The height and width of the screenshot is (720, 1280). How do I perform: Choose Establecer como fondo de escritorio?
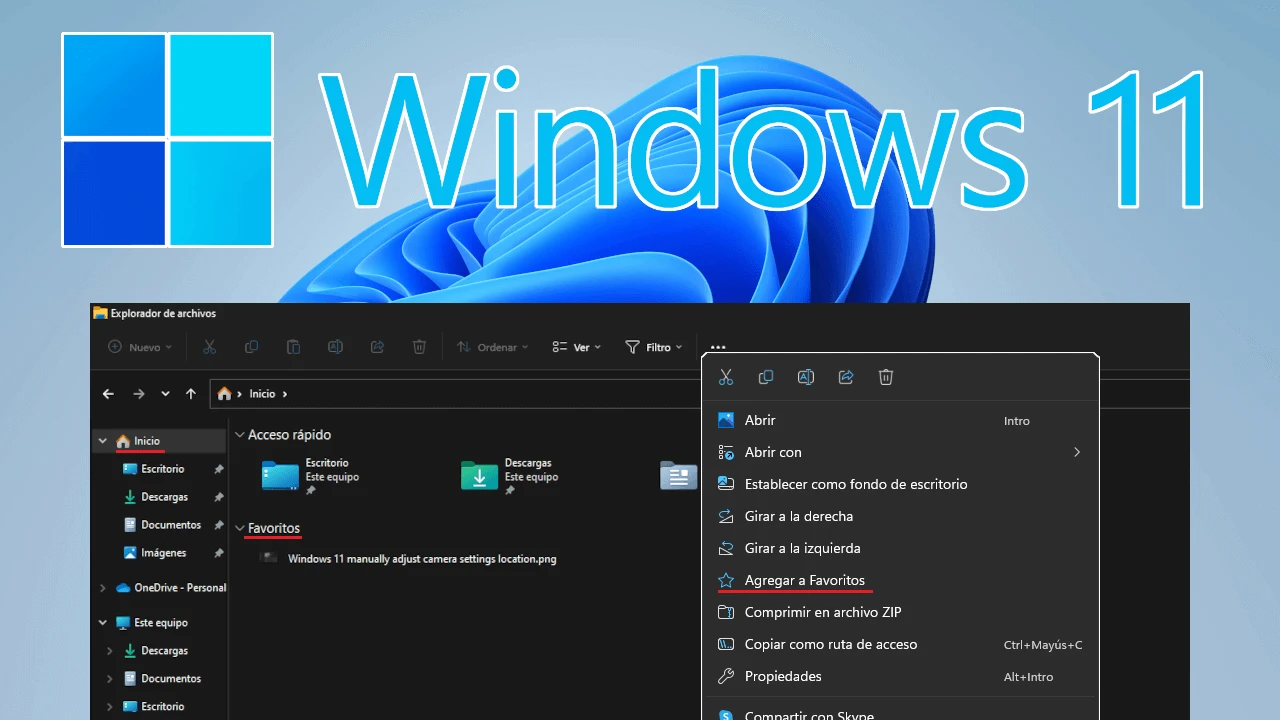900,484
